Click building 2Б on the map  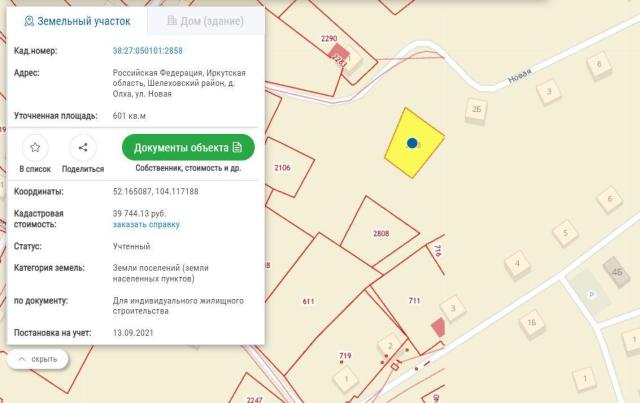point(476,109)
